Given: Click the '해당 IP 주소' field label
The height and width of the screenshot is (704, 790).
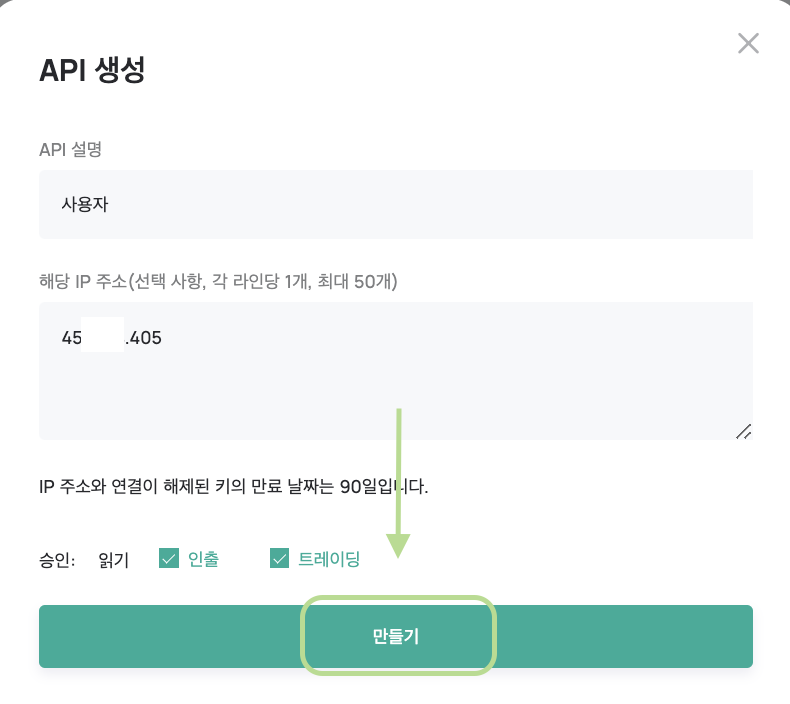Looking at the screenshot, I should pyautogui.click(x=218, y=282).
